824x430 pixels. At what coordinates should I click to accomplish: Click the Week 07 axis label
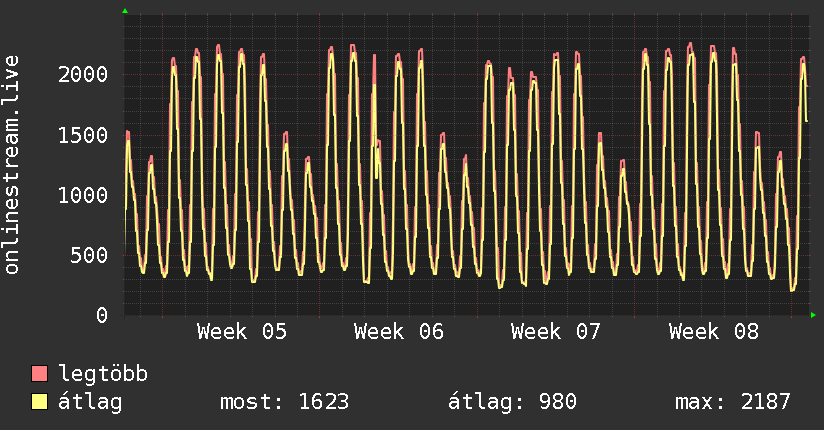(x=555, y=332)
